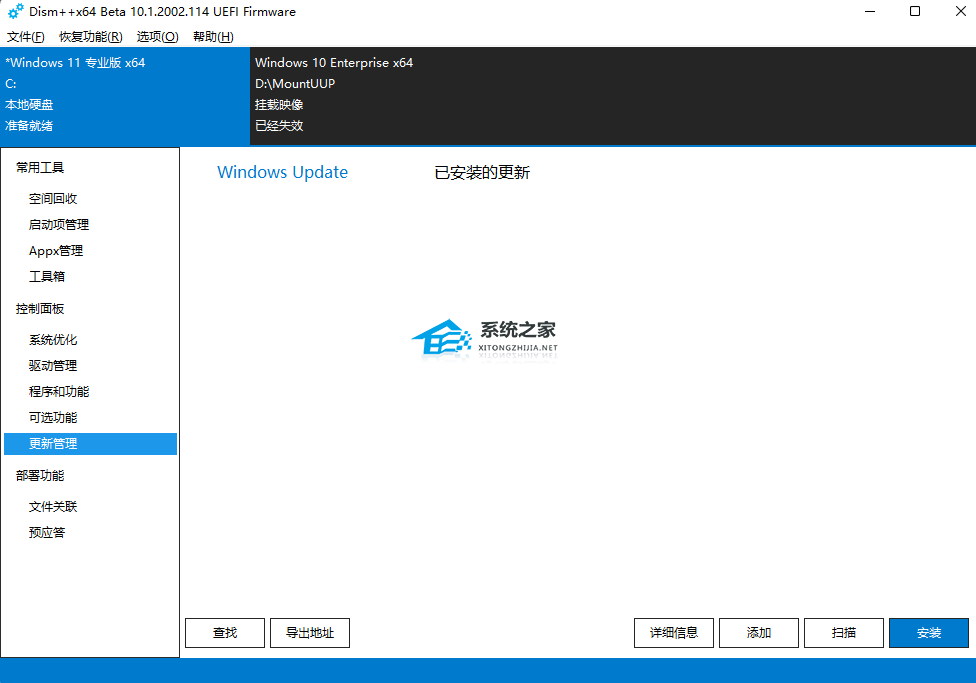Click the 挂载映像 label

[x=279, y=105]
